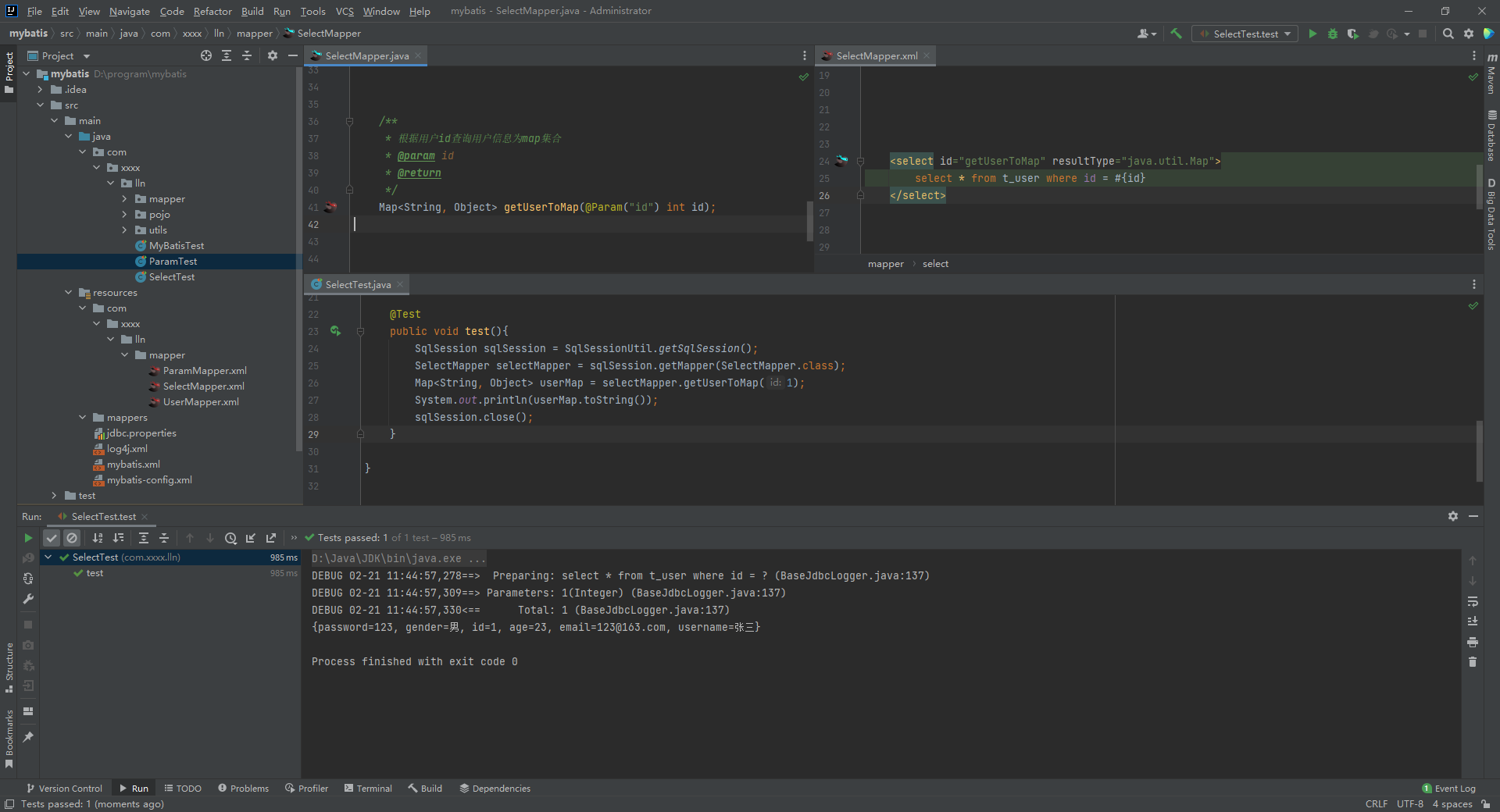Rerun tests with Run panel play button
The image size is (1500, 812).
(x=28, y=538)
